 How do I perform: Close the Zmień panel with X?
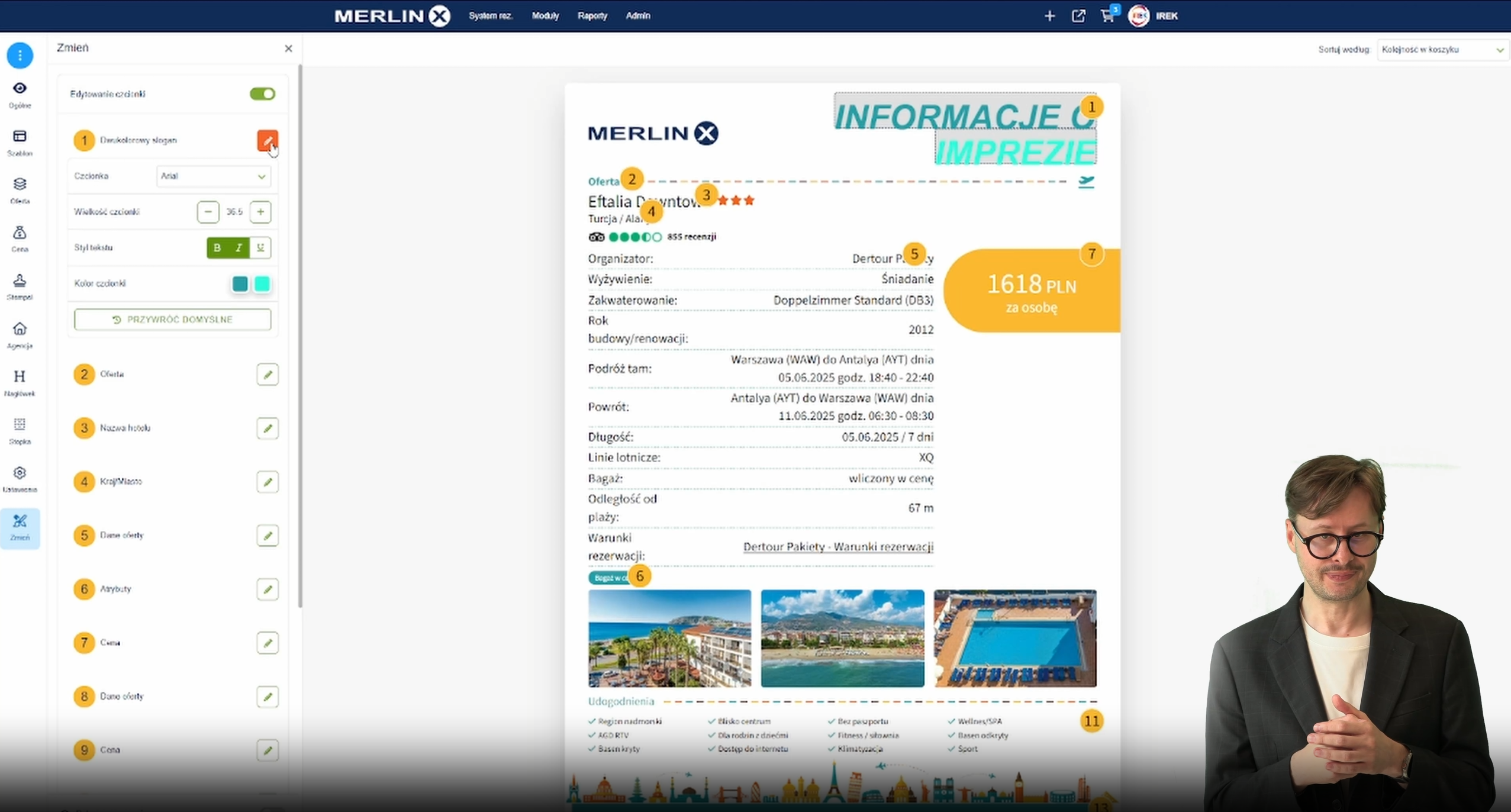coord(289,49)
